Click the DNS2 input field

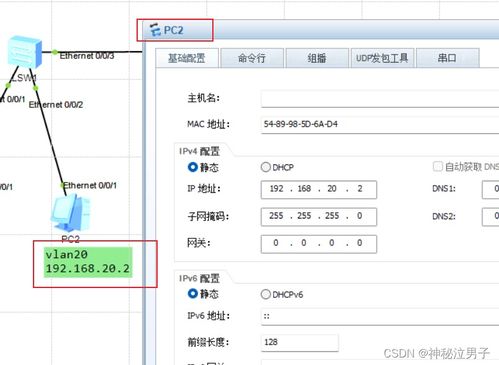pos(491,217)
